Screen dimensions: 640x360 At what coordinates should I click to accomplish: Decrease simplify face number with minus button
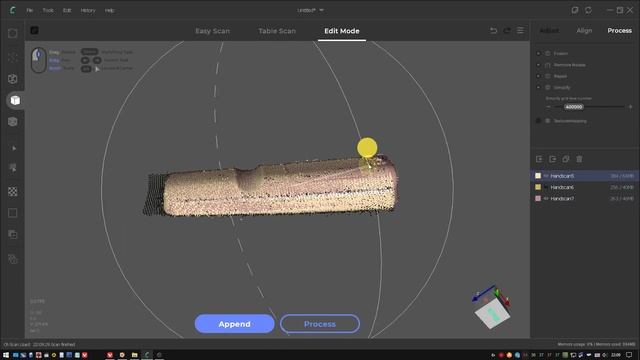pyautogui.click(x=548, y=107)
